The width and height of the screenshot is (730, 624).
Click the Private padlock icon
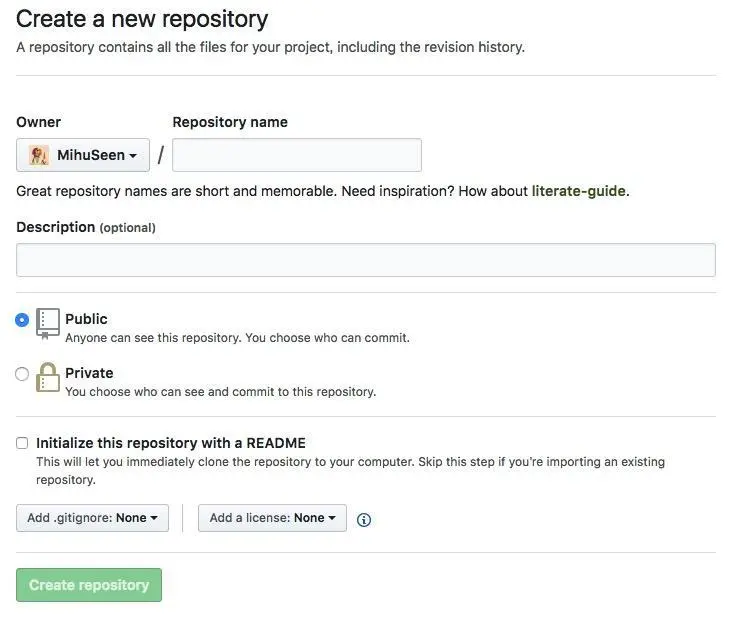pos(47,377)
